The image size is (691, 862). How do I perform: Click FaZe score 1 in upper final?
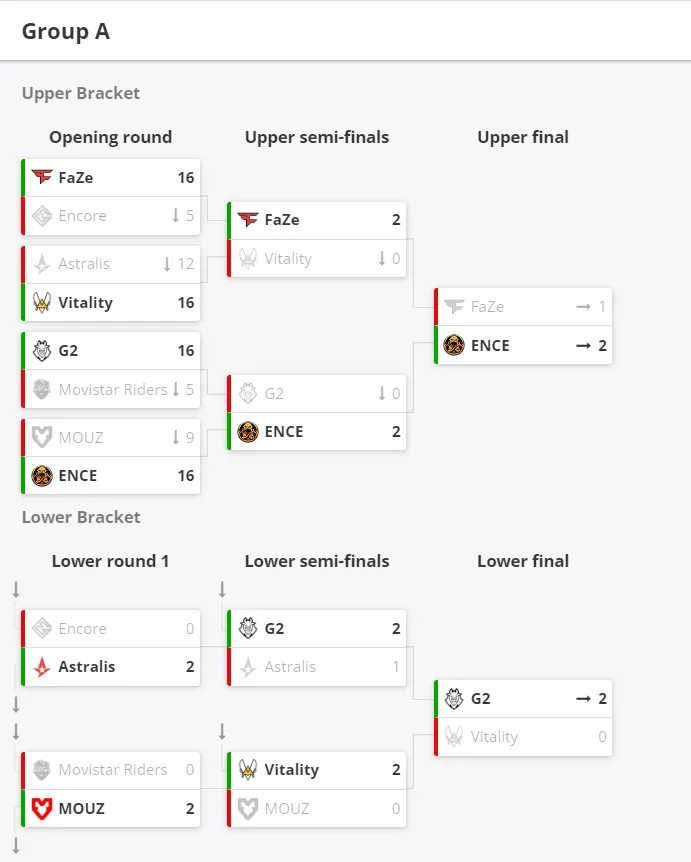tap(602, 307)
